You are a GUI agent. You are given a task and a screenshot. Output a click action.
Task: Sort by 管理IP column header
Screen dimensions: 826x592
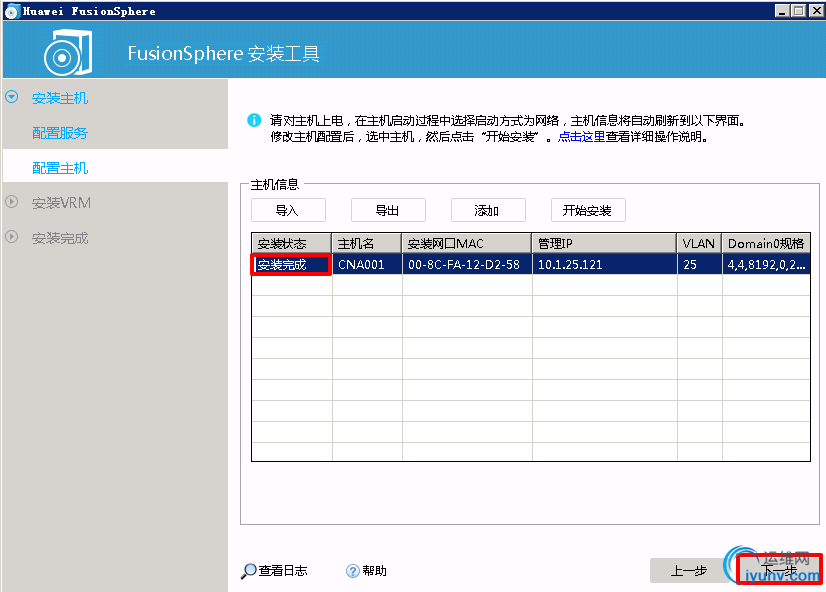coord(604,243)
